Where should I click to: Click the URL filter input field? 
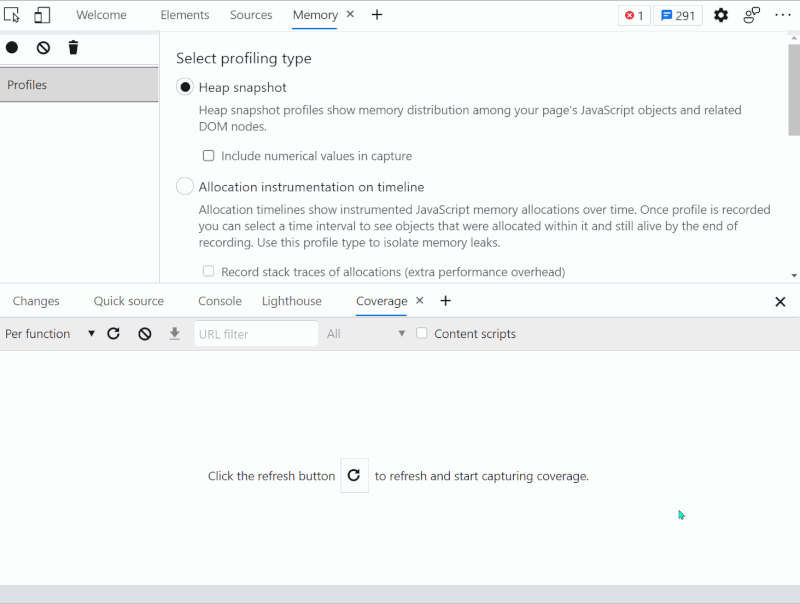(x=255, y=333)
